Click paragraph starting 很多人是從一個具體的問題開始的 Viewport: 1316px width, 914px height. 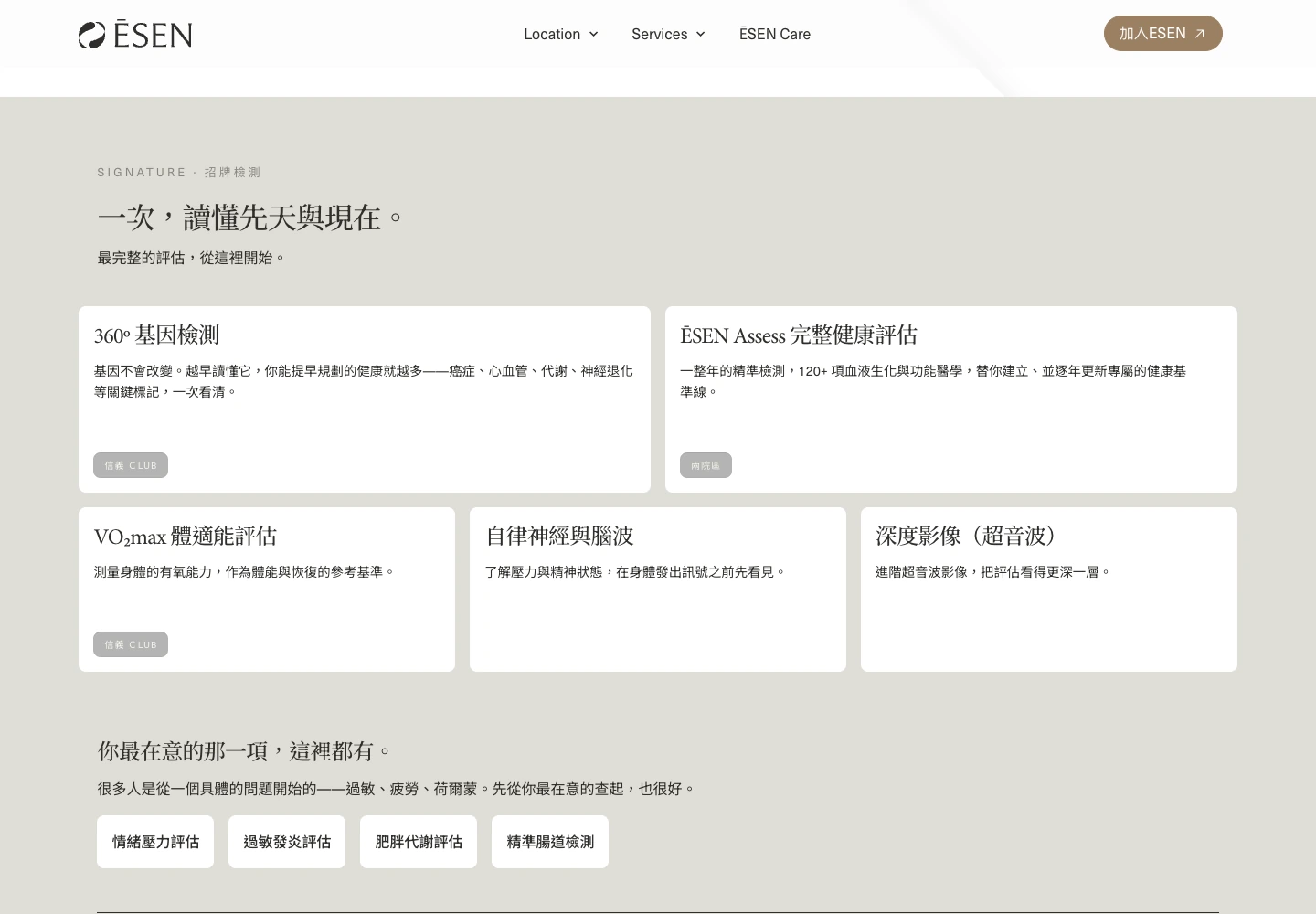pos(397,789)
